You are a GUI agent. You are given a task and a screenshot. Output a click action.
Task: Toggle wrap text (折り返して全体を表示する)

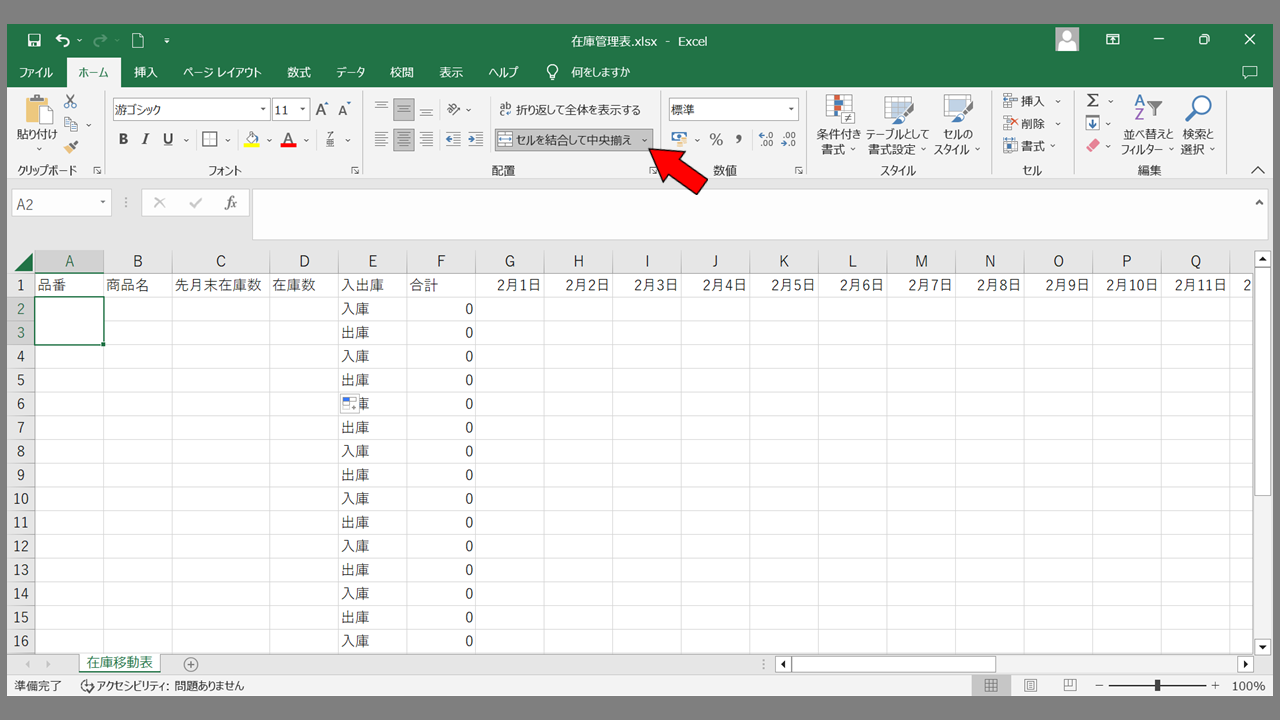click(x=570, y=110)
